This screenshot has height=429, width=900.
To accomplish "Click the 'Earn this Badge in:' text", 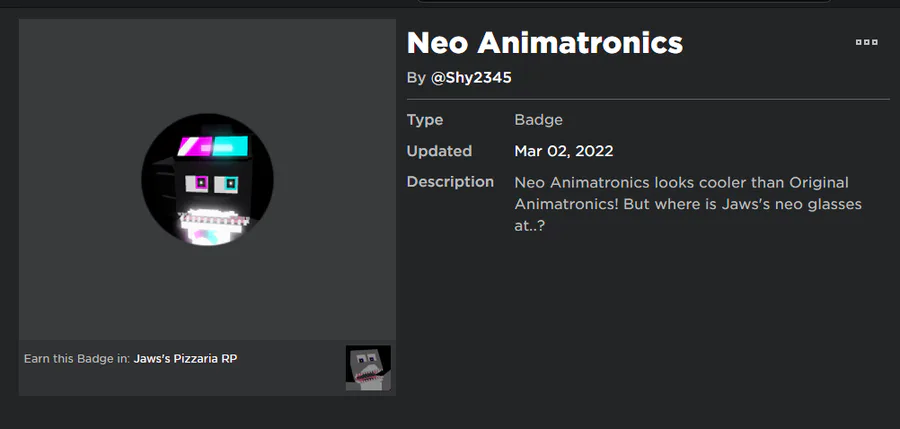I will (76, 358).
